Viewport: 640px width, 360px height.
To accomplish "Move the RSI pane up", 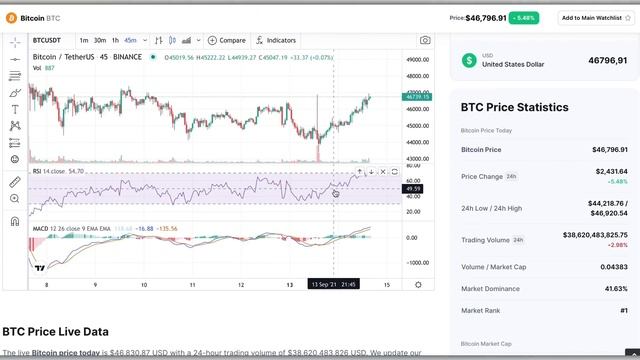I will (x=360, y=172).
